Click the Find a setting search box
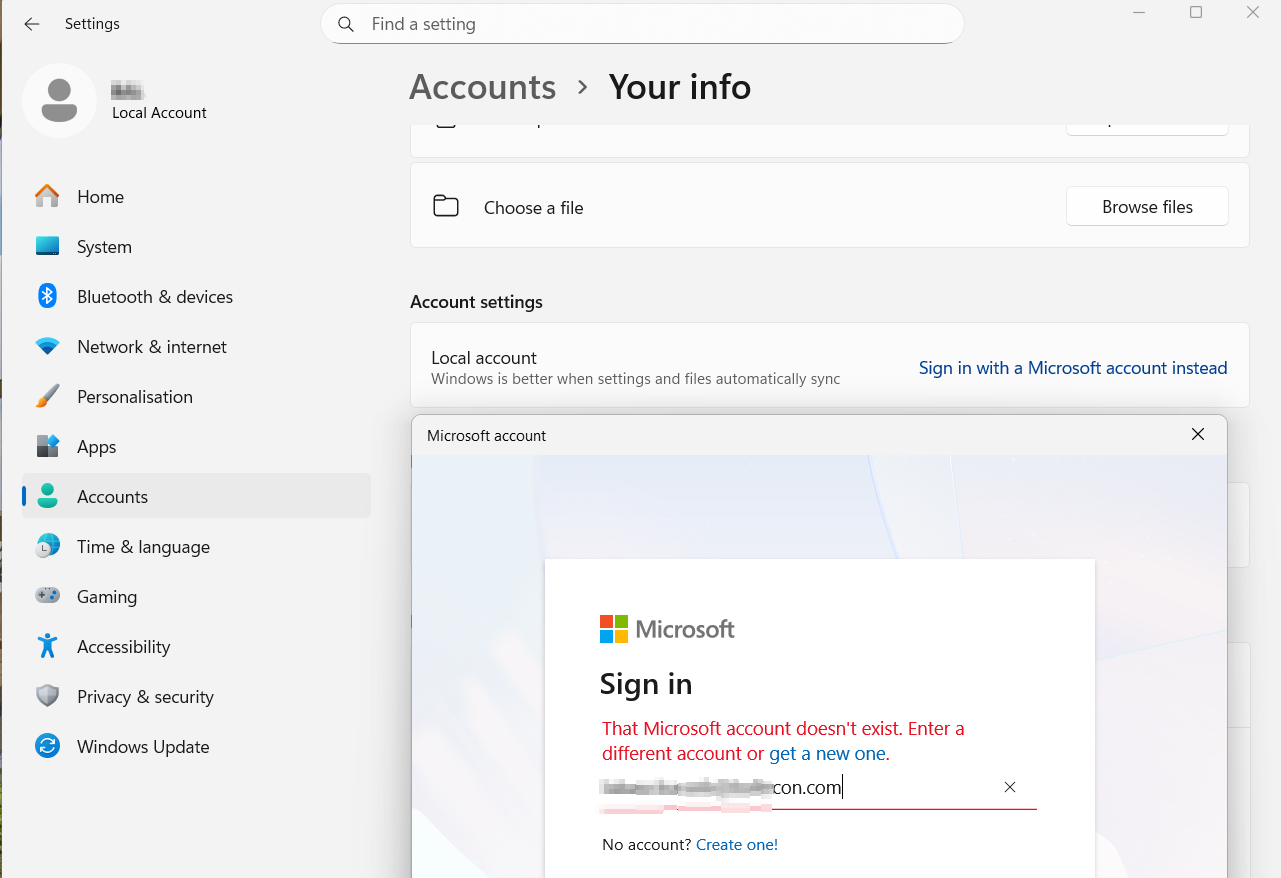Viewport: 1281px width, 878px height. coord(642,24)
